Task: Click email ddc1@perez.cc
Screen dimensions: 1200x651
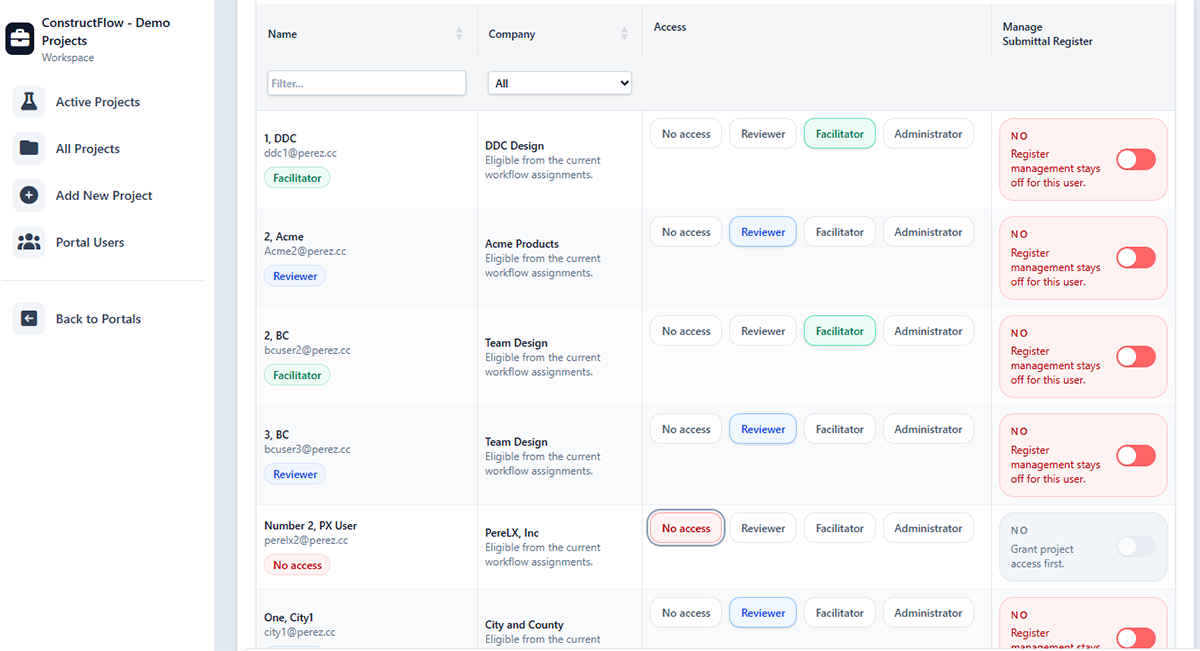Action: (x=301, y=153)
